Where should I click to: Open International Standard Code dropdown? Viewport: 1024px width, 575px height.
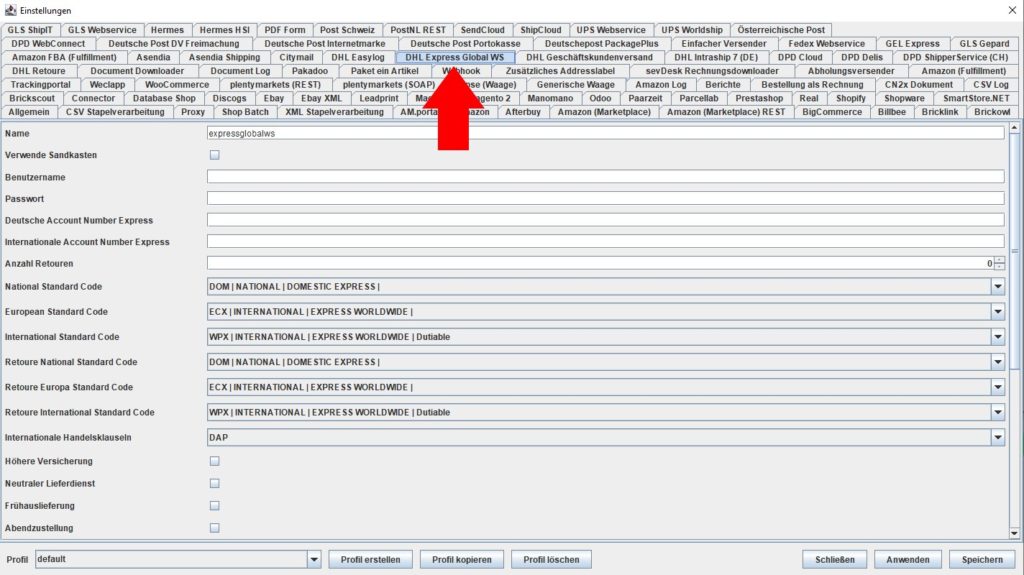point(997,337)
